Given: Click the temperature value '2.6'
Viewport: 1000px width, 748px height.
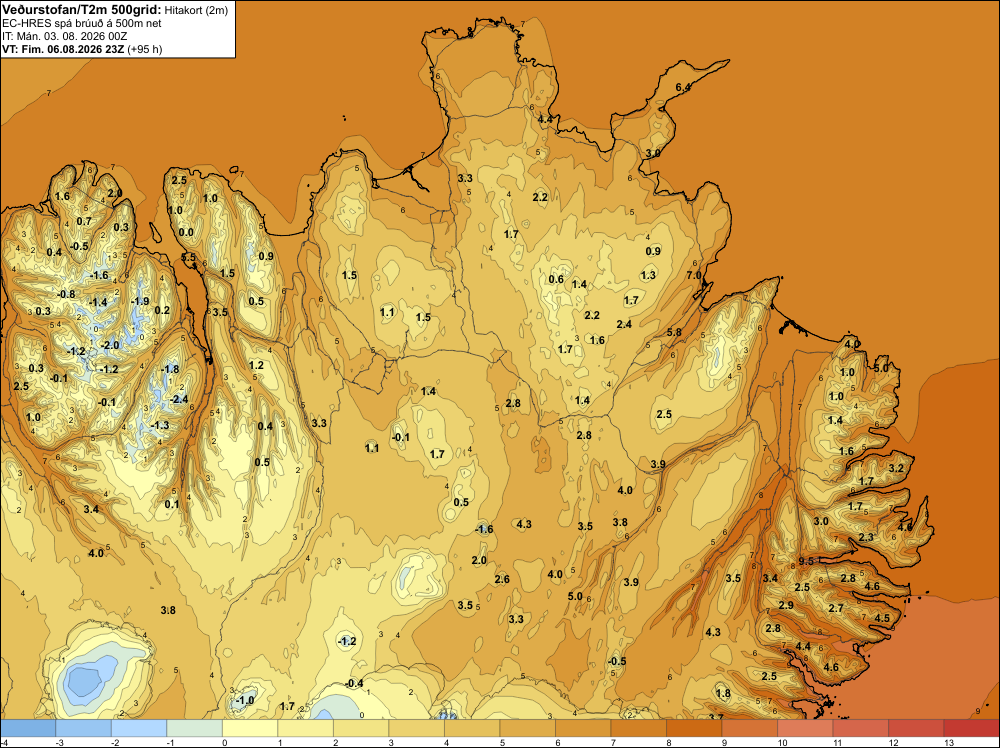Looking at the screenshot, I should pos(502,579).
